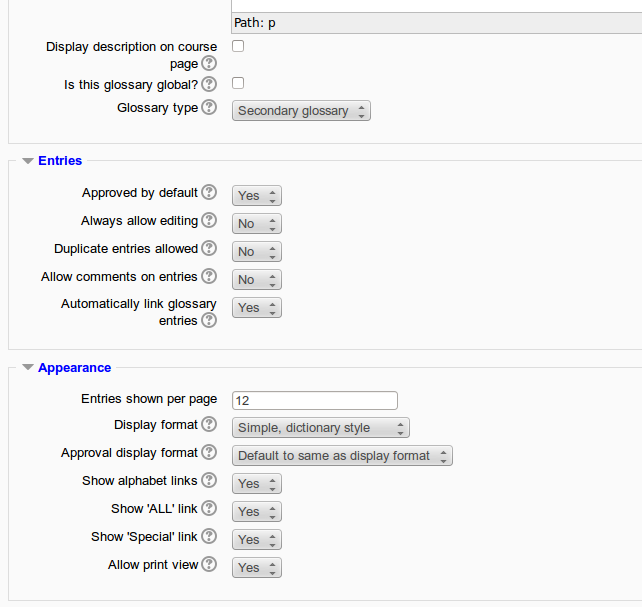Image resolution: width=642 pixels, height=607 pixels.
Task: Show help for Always allow editing
Action: [x=209, y=220]
